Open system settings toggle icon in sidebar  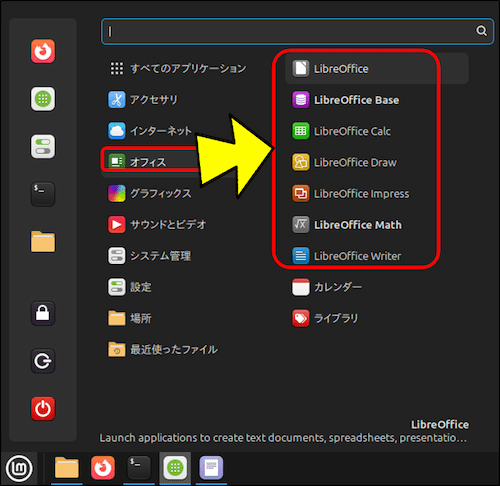43,147
